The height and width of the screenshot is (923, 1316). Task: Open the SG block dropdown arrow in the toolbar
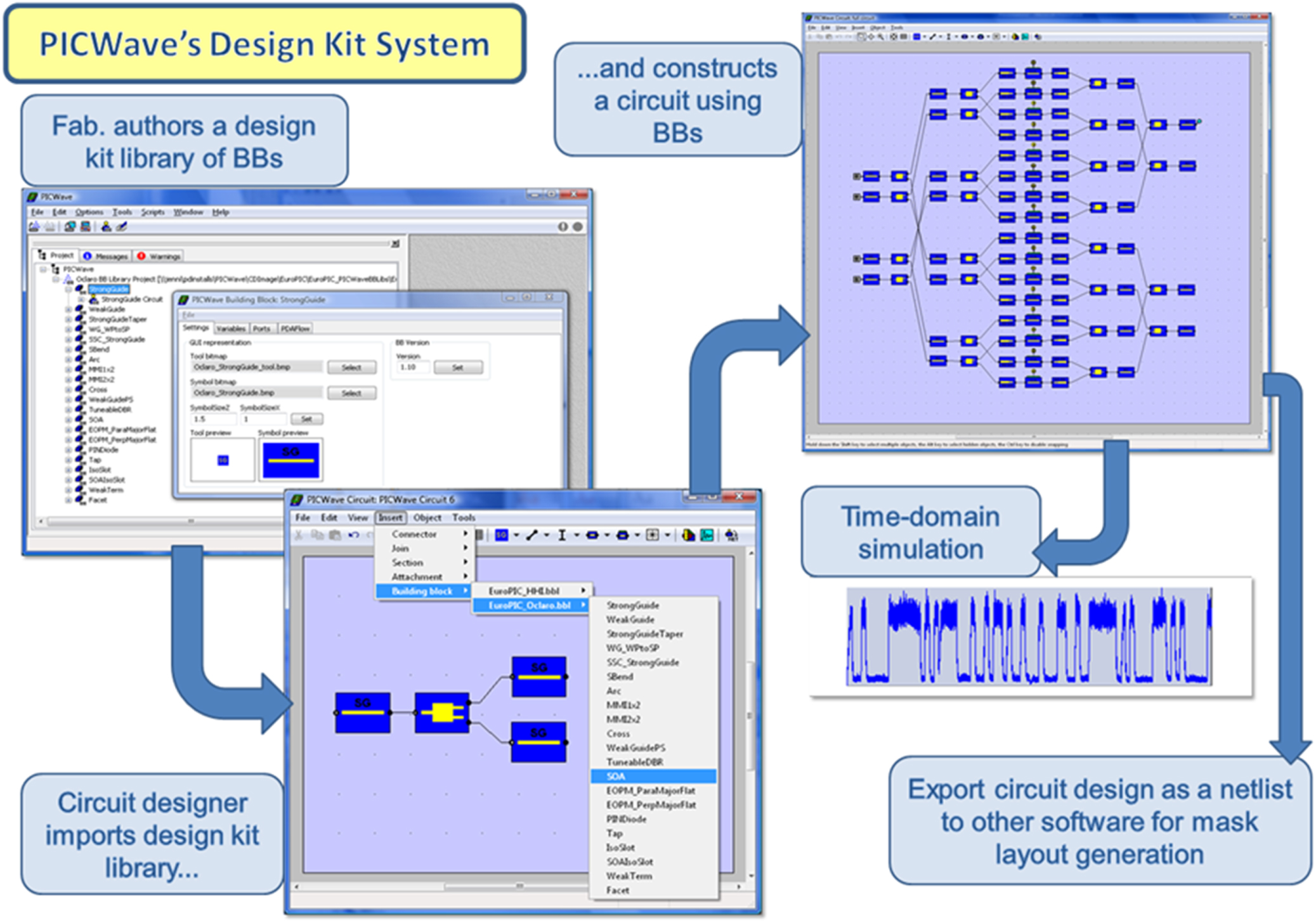click(516, 534)
